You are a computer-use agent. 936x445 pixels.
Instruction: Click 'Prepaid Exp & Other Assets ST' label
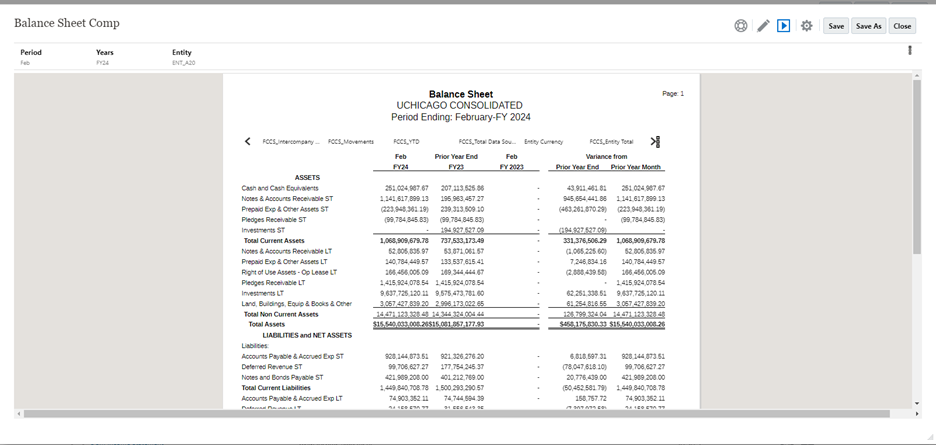[285, 209]
